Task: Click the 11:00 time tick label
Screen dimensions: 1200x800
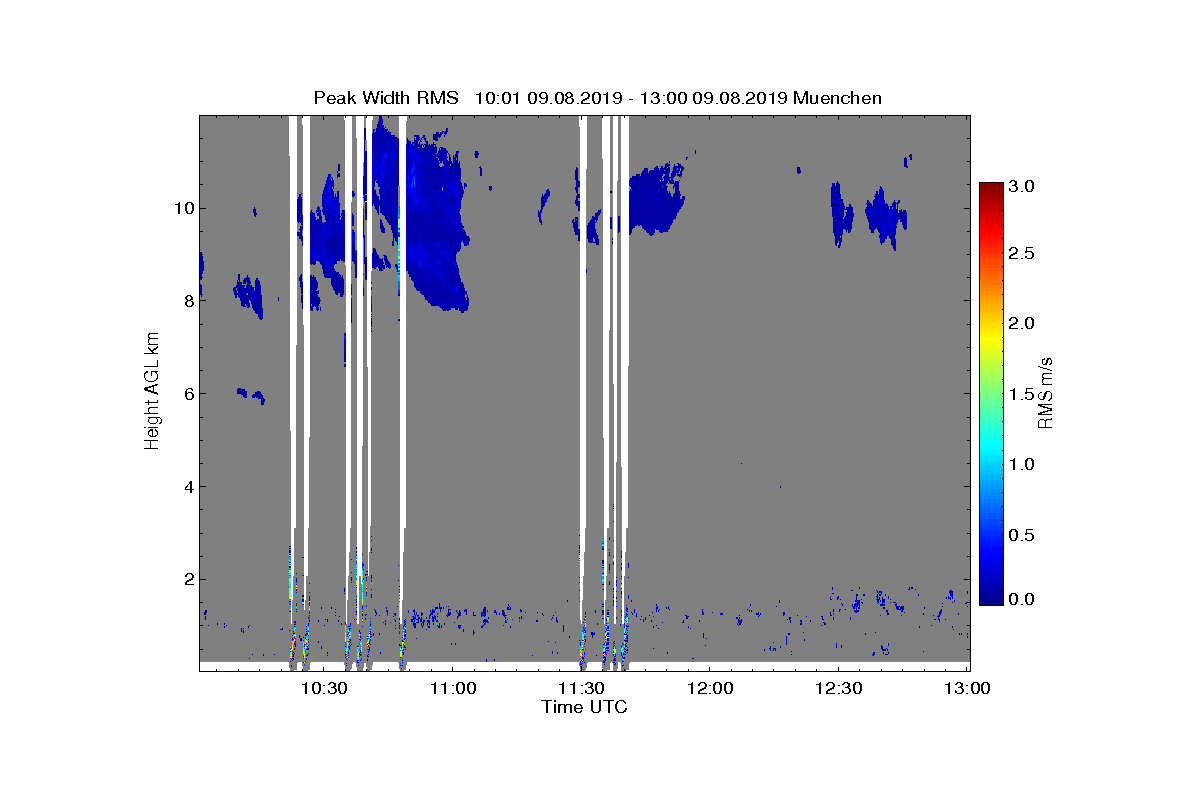Action: pyautogui.click(x=453, y=689)
